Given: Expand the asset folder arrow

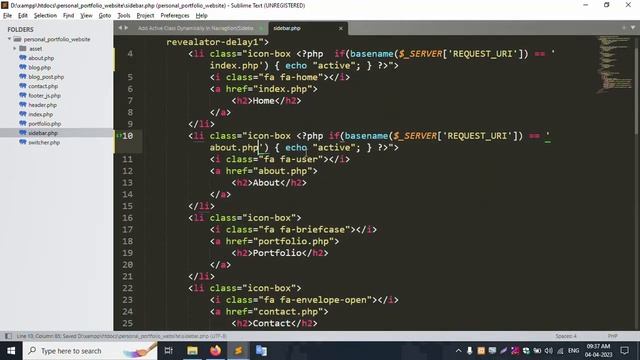Looking at the screenshot, I should coord(15,49).
